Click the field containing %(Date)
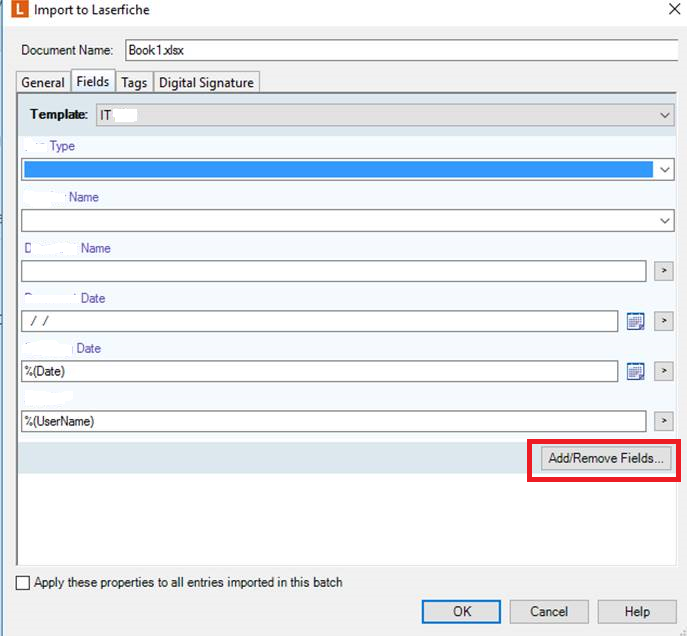 point(319,371)
